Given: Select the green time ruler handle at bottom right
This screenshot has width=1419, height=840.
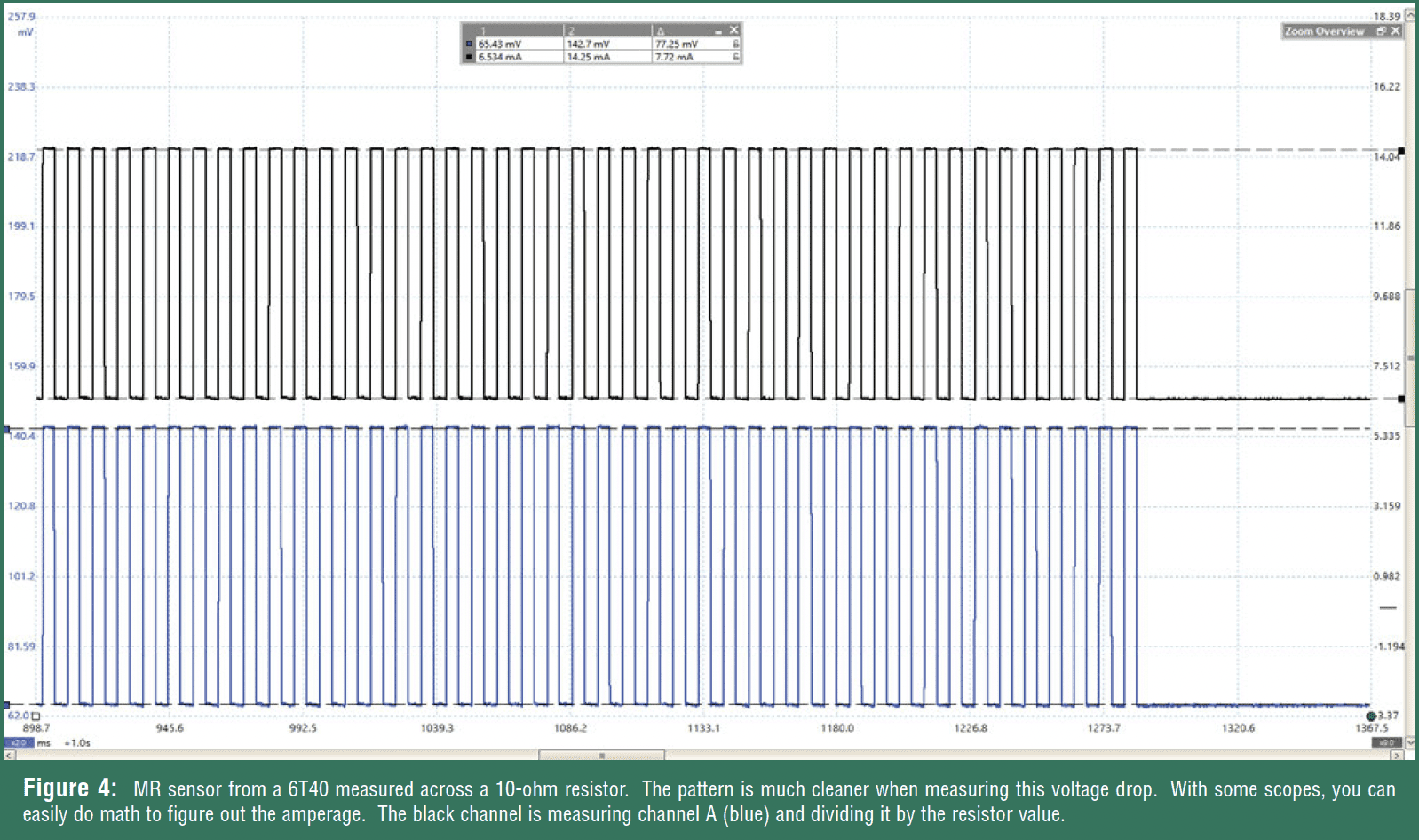Looking at the screenshot, I should pyautogui.click(x=1371, y=716).
